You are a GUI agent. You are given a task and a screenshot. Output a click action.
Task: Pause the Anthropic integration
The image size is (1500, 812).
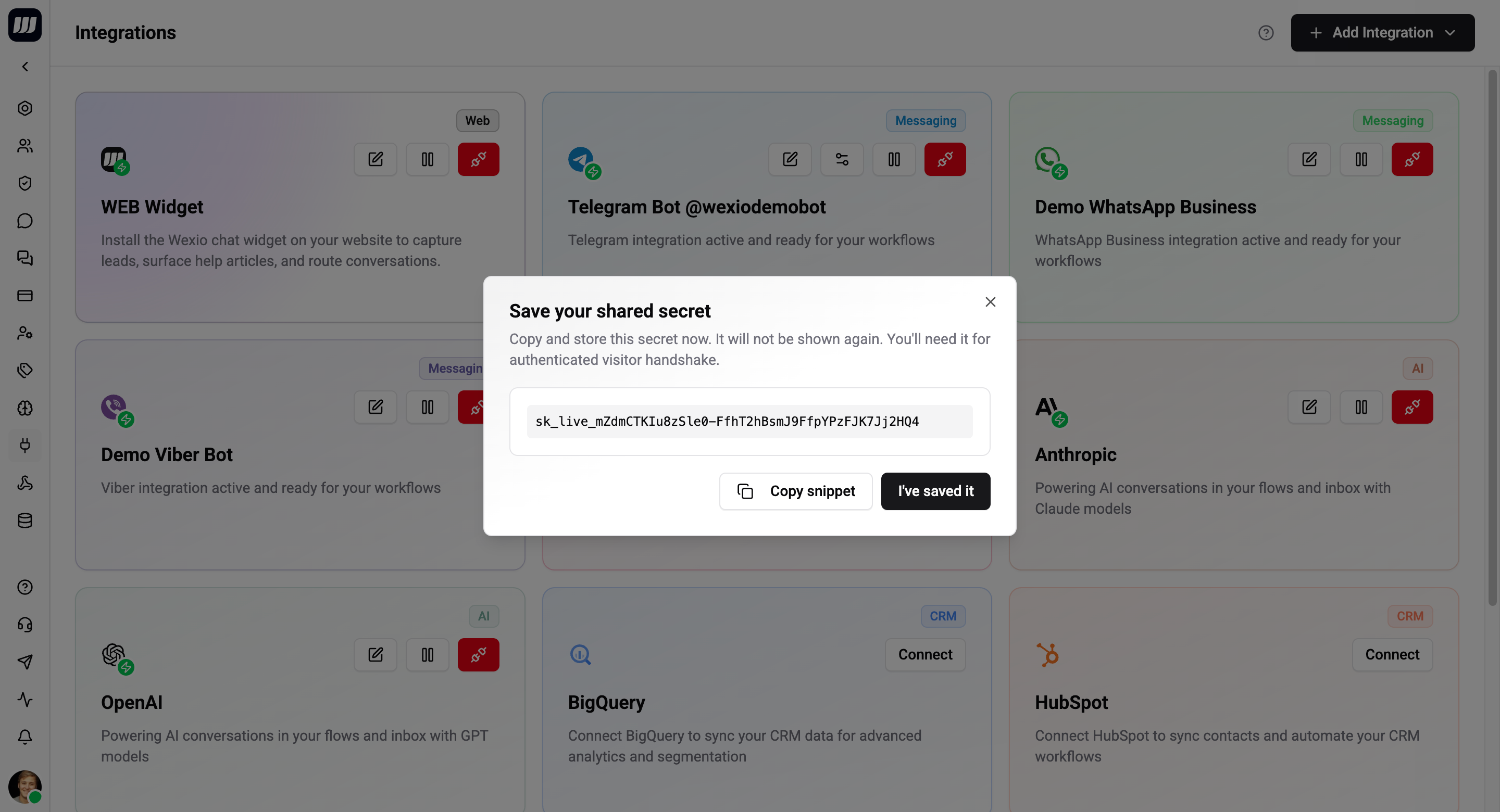[x=1361, y=407]
